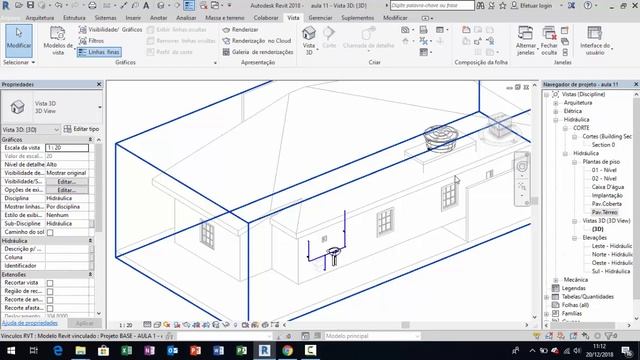Switch to the Sistemas tab
Image resolution: width=640 pixels, height=360 pixels.
pyautogui.click(x=105, y=18)
